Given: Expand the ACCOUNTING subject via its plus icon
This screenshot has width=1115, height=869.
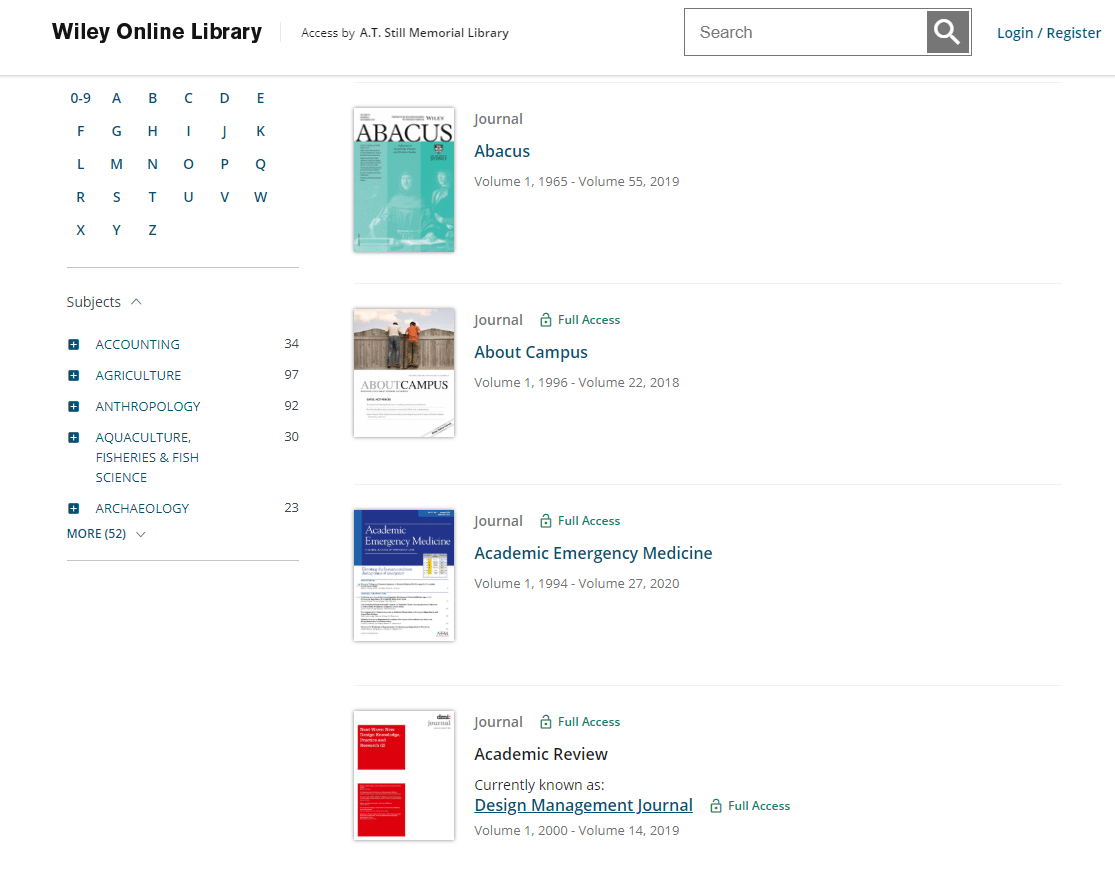Looking at the screenshot, I should point(73,343).
